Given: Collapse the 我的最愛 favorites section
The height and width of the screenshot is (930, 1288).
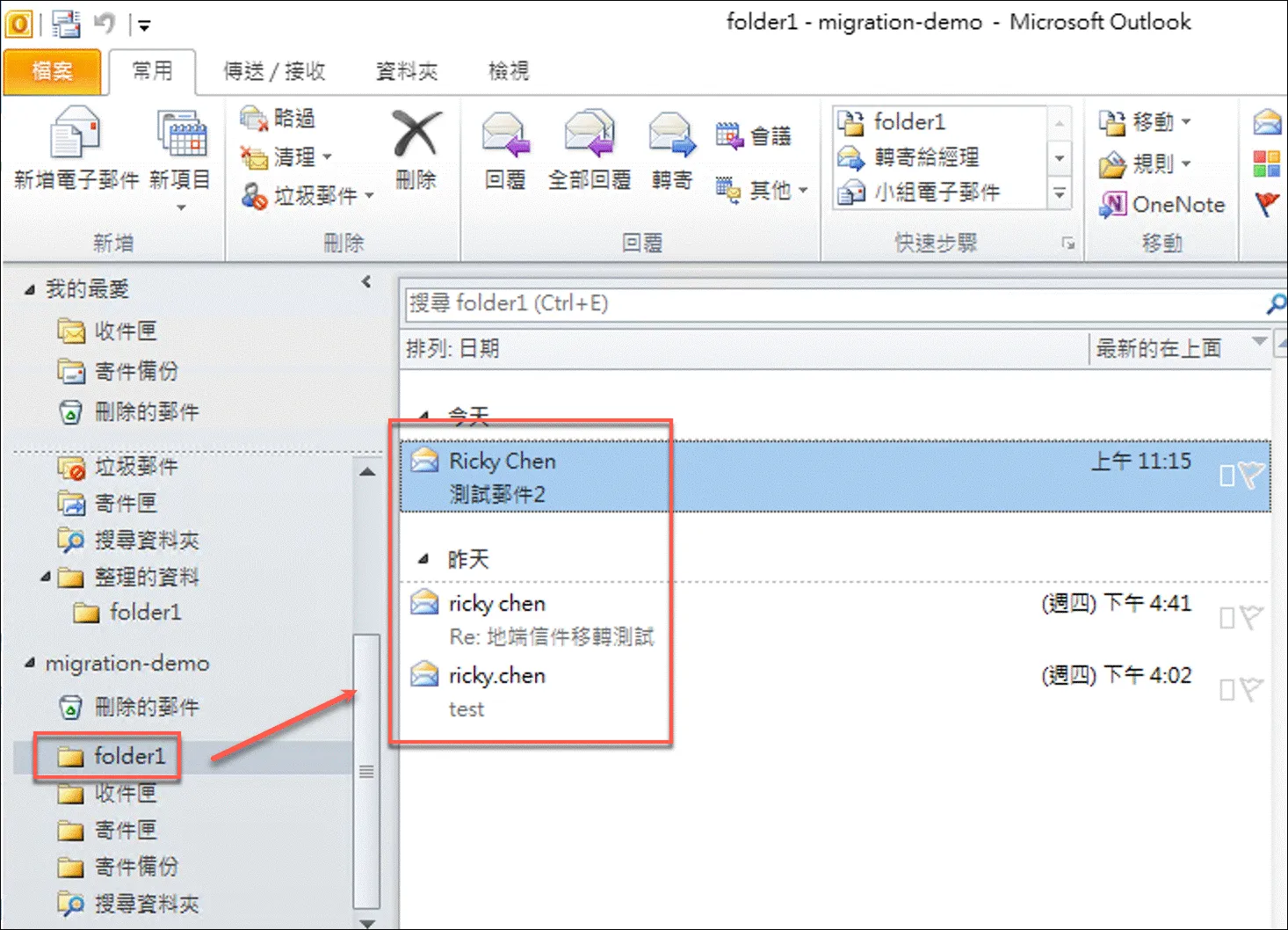Looking at the screenshot, I should pyautogui.click(x=30, y=289).
